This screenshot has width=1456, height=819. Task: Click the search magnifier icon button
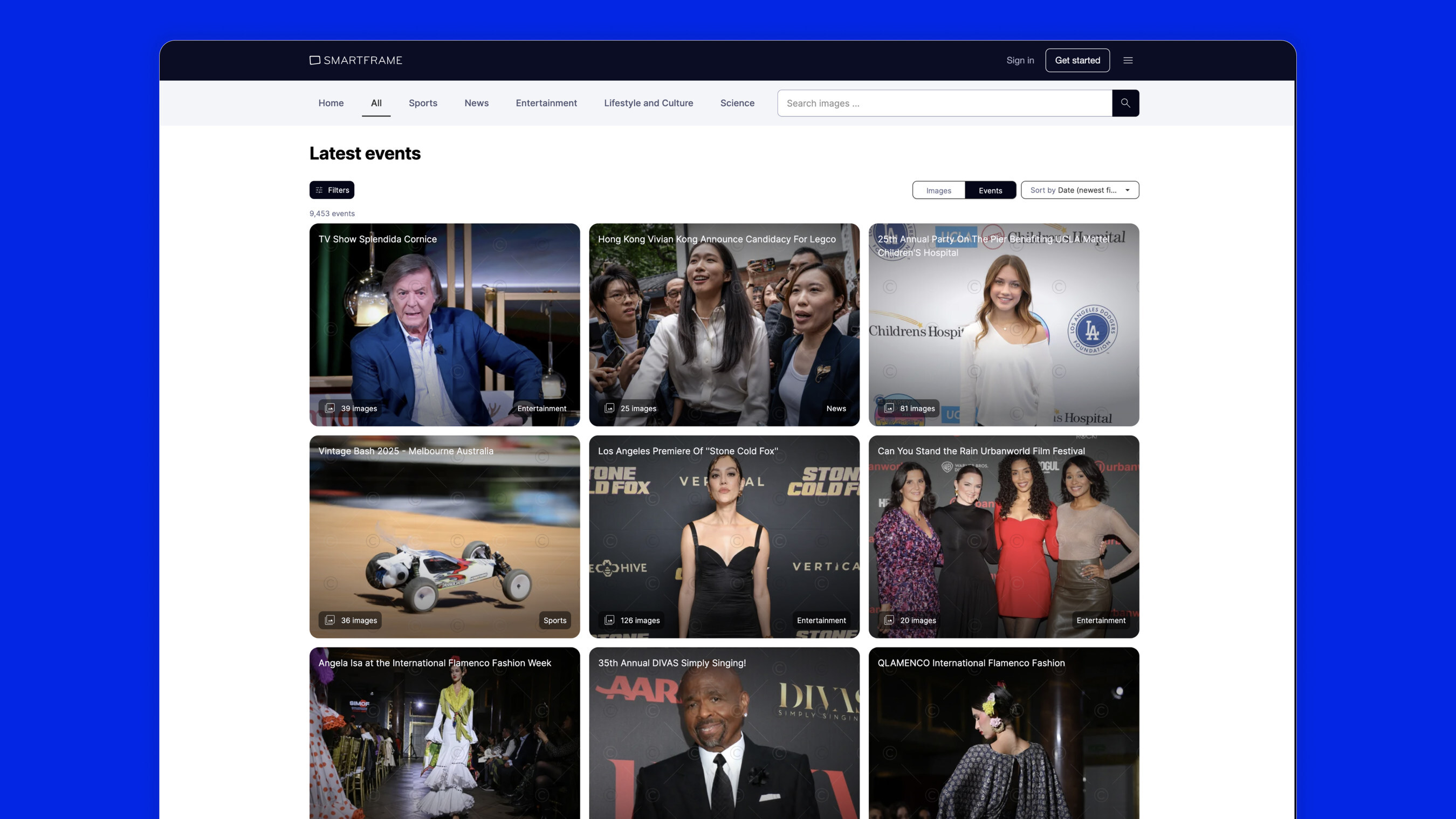1125,103
